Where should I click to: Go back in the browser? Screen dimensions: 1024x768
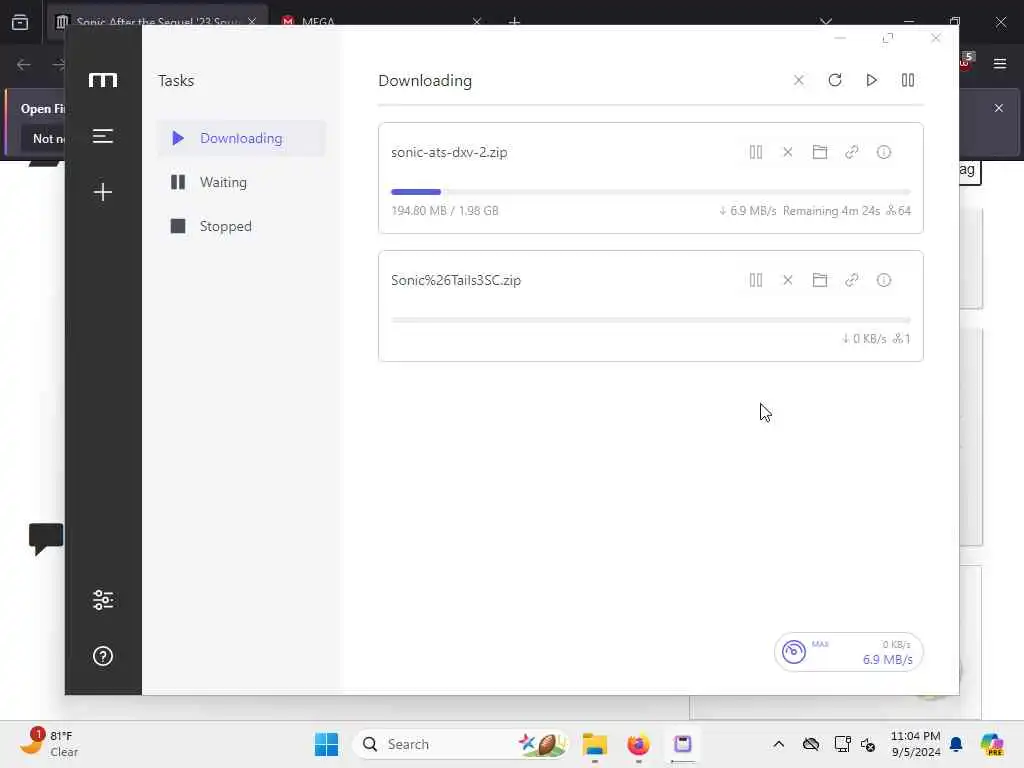[24, 64]
